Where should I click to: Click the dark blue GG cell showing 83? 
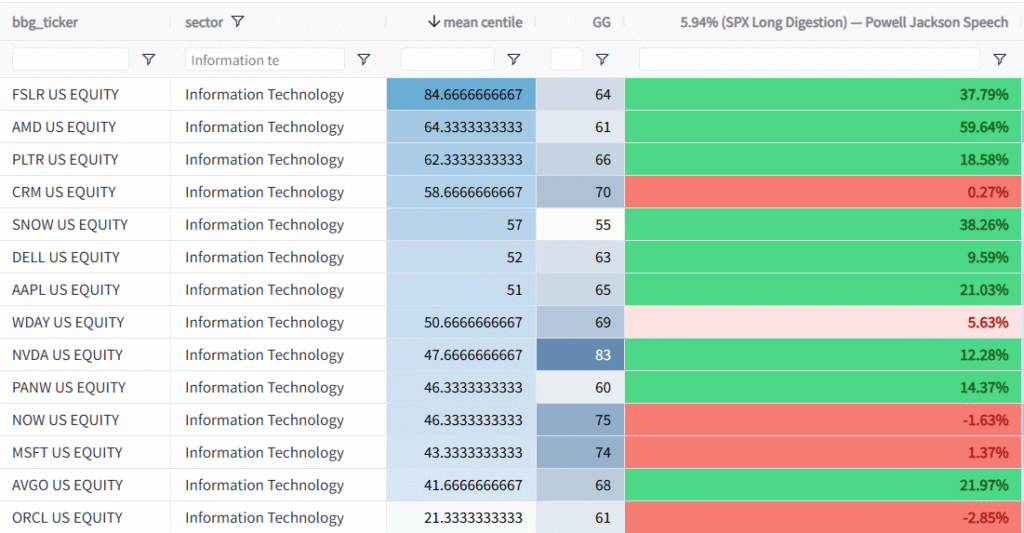coord(580,355)
